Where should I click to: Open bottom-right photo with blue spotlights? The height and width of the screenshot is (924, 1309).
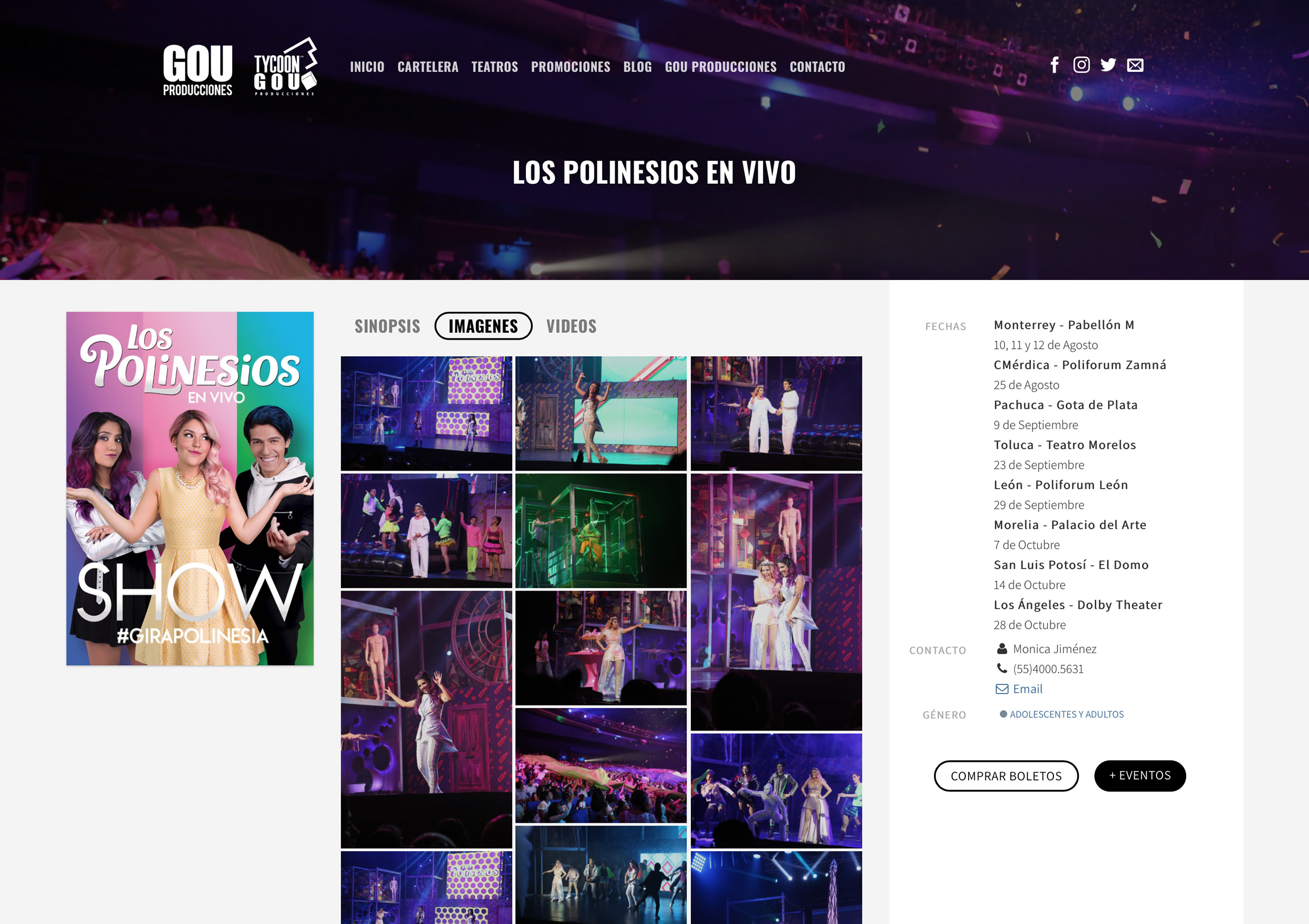tap(776, 888)
